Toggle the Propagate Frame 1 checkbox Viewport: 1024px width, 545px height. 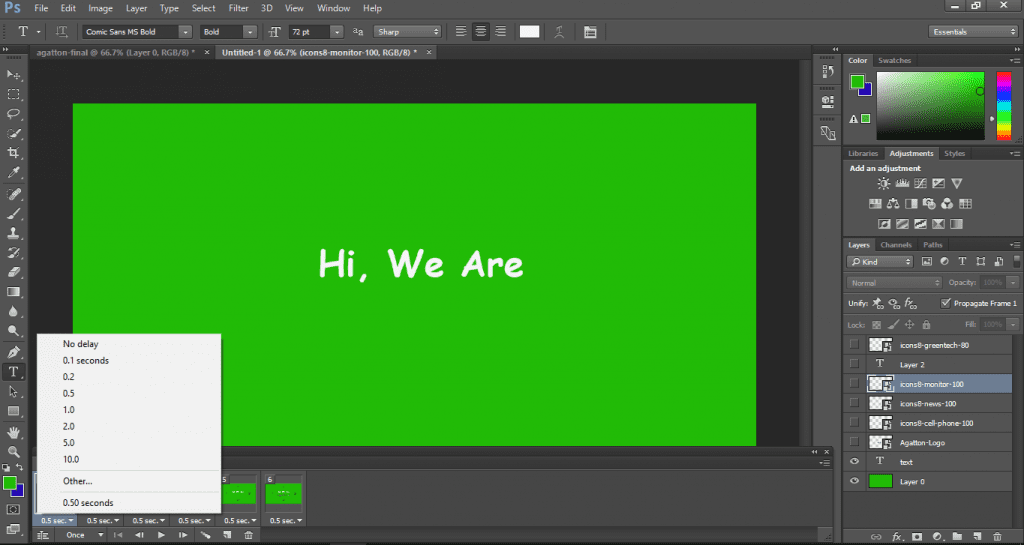[x=946, y=303]
